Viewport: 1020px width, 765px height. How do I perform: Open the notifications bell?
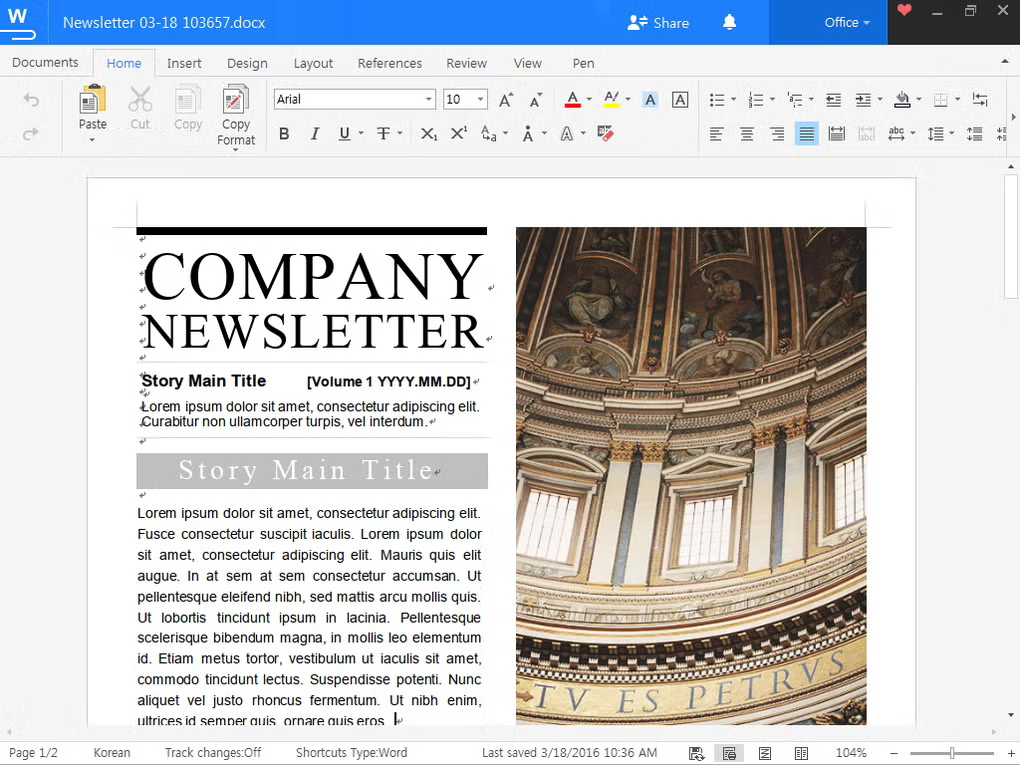coord(729,22)
